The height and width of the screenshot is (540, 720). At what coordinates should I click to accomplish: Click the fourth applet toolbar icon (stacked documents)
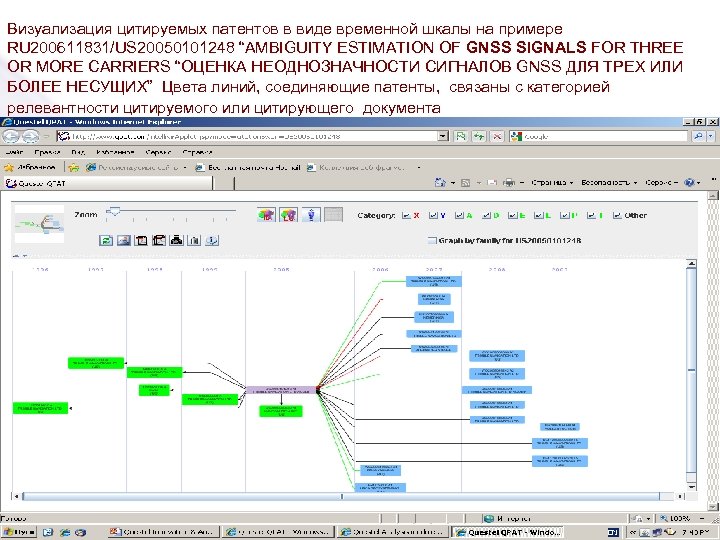tap(159, 240)
